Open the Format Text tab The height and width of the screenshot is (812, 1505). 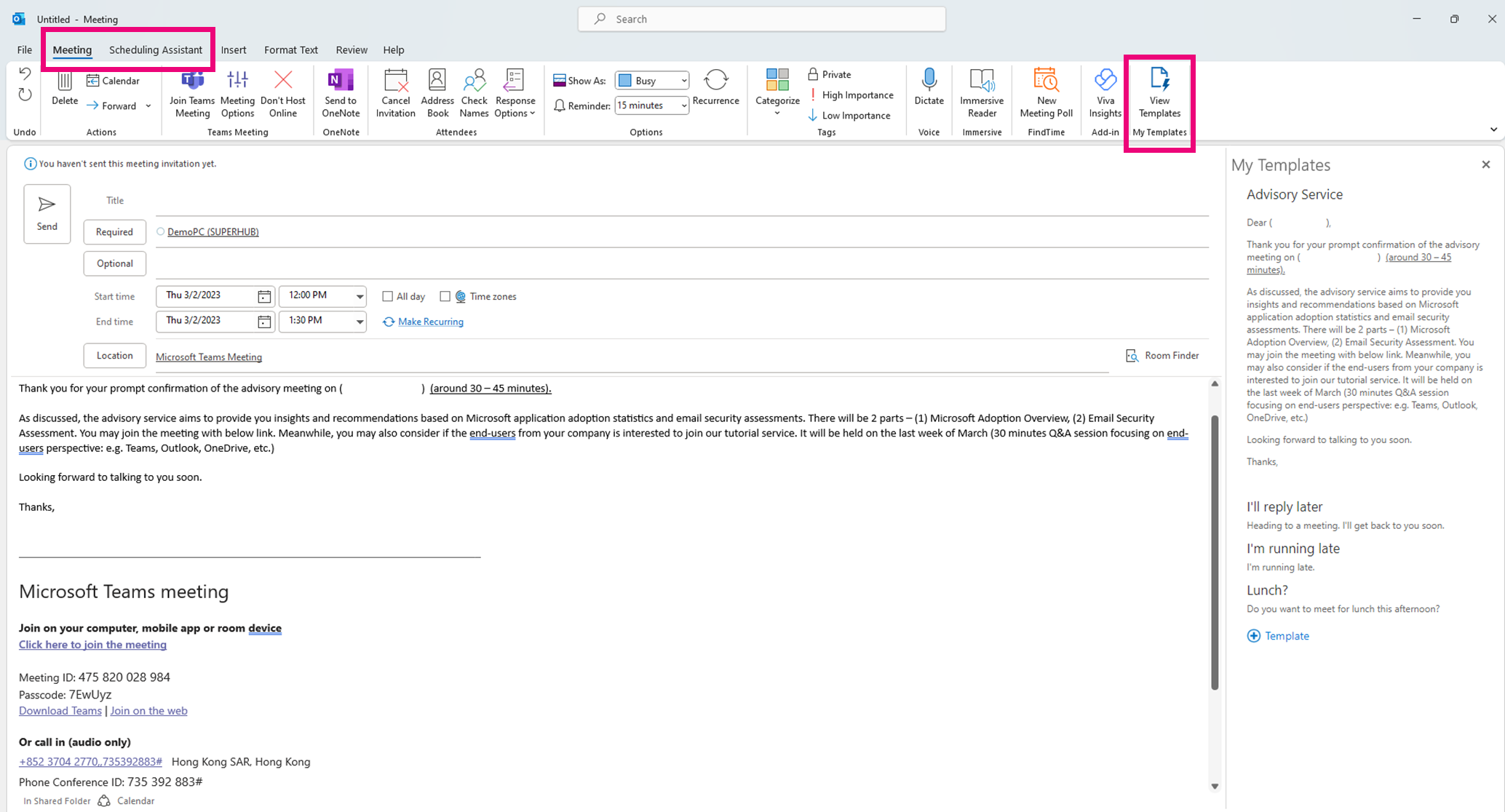click(x=291, y=49)
